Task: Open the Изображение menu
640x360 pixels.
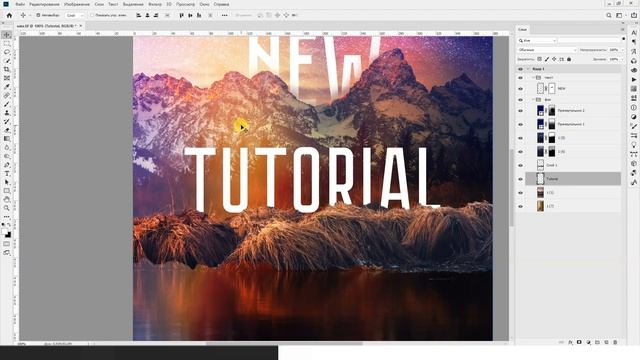Action: [x=77, y=4]
